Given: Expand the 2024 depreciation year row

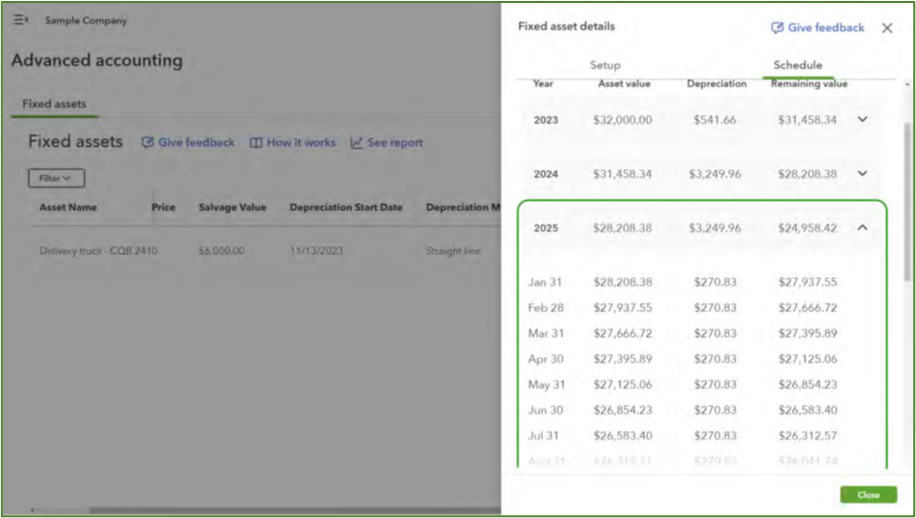Looking at the screenshot, I should point(862,174).
